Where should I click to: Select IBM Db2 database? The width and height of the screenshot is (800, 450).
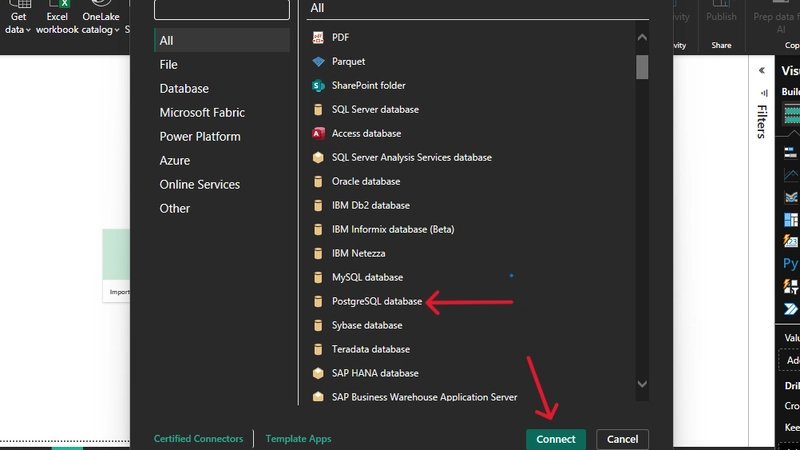pos(370,205)
